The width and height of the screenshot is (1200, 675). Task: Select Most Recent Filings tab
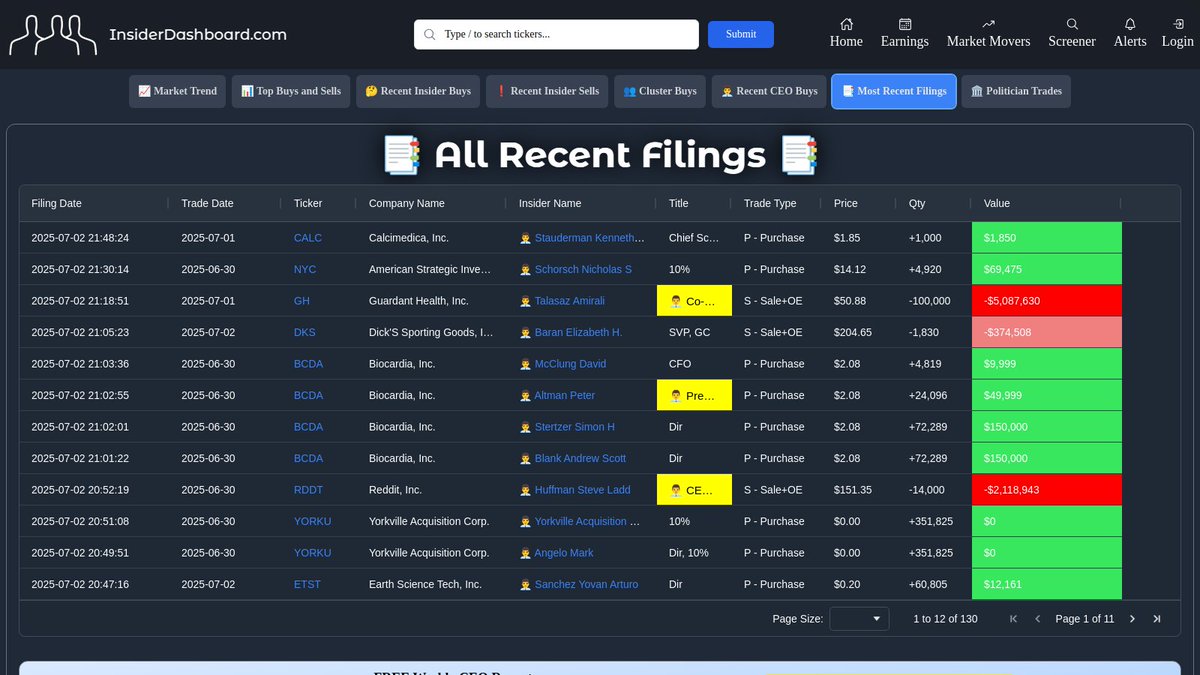pos(894,91)
